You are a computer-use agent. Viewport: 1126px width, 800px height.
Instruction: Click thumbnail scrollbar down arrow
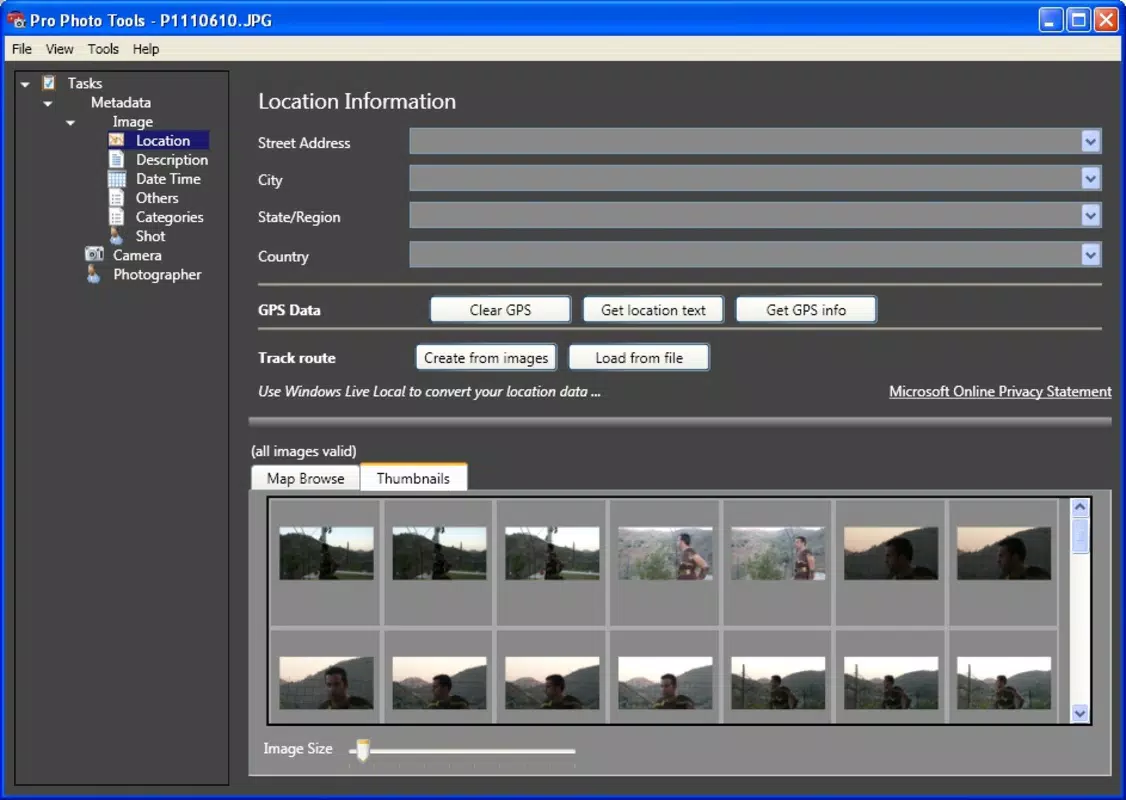[1080, 713]
